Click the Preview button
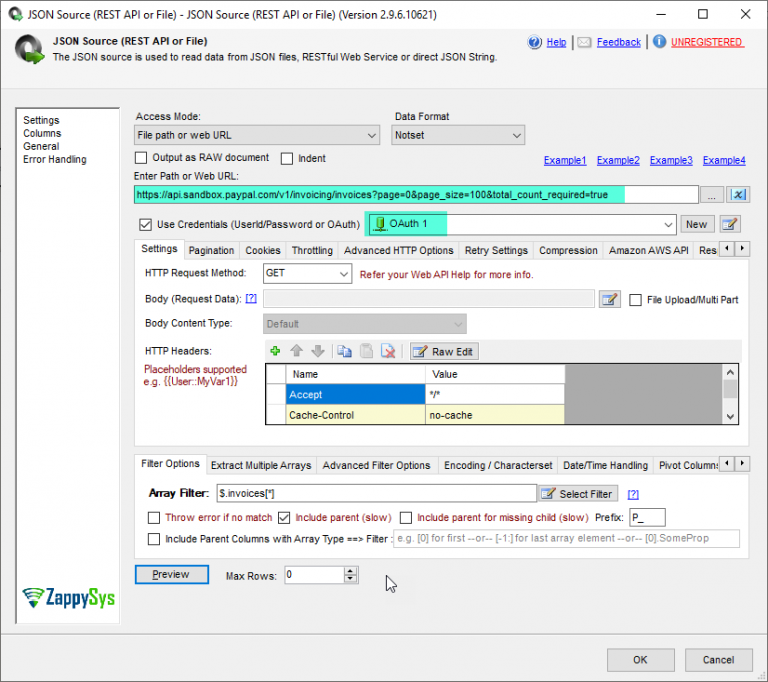 [171, 574]
